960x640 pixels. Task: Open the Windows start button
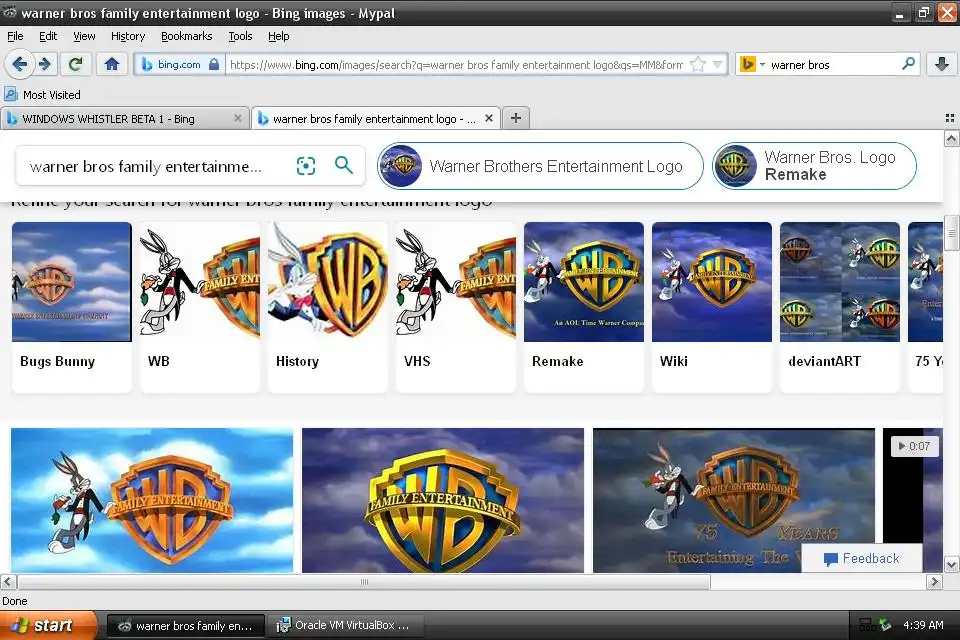(x=47, y=625)
